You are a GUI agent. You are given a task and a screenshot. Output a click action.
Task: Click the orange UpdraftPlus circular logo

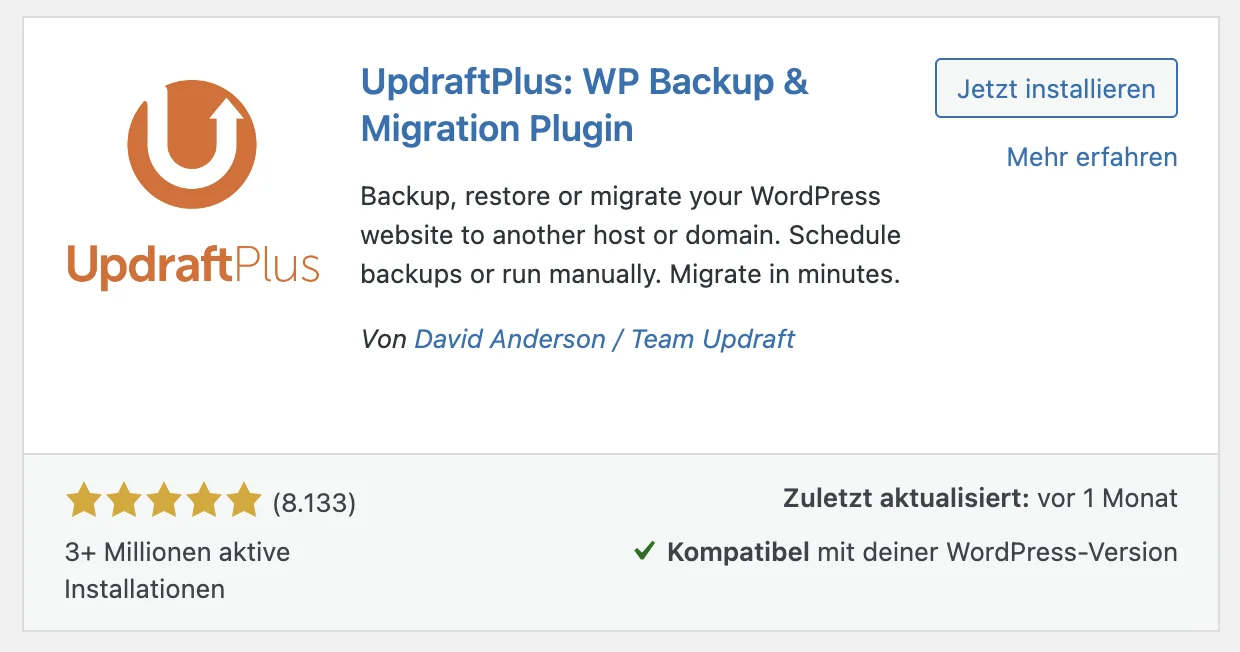192,144
